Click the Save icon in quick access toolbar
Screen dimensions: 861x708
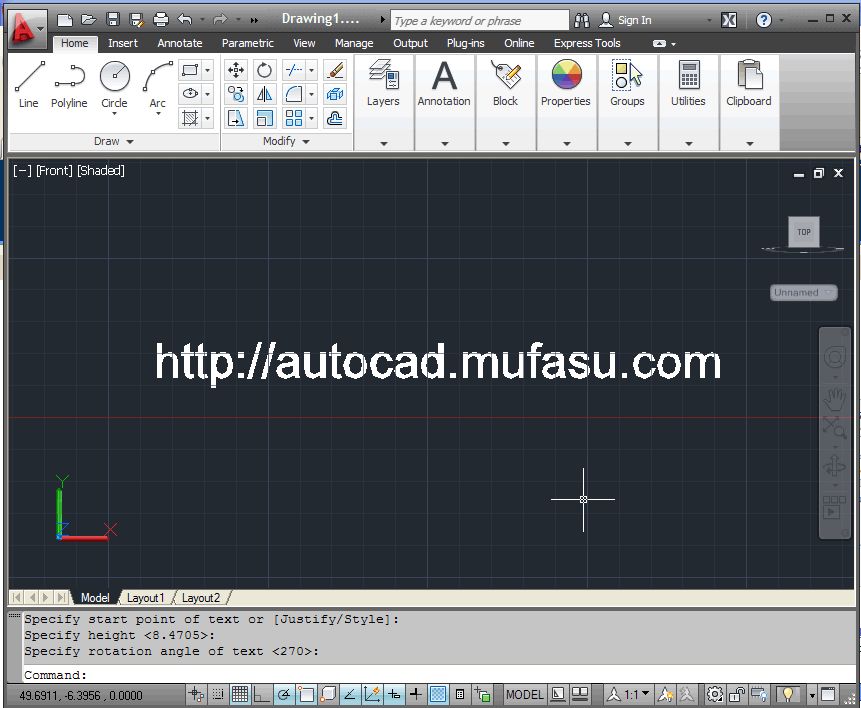pyautogui.click(x=113, y=20)
